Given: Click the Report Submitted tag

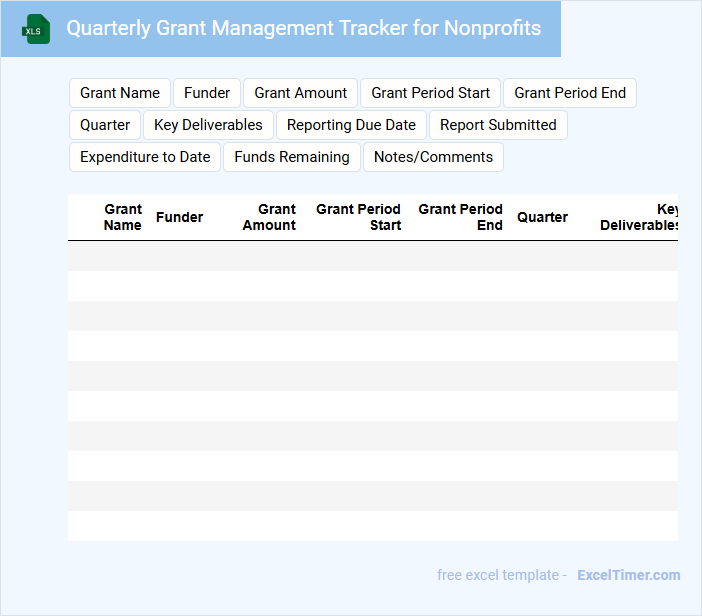Looking at the screenshot, I should click(x=498, y=125).
